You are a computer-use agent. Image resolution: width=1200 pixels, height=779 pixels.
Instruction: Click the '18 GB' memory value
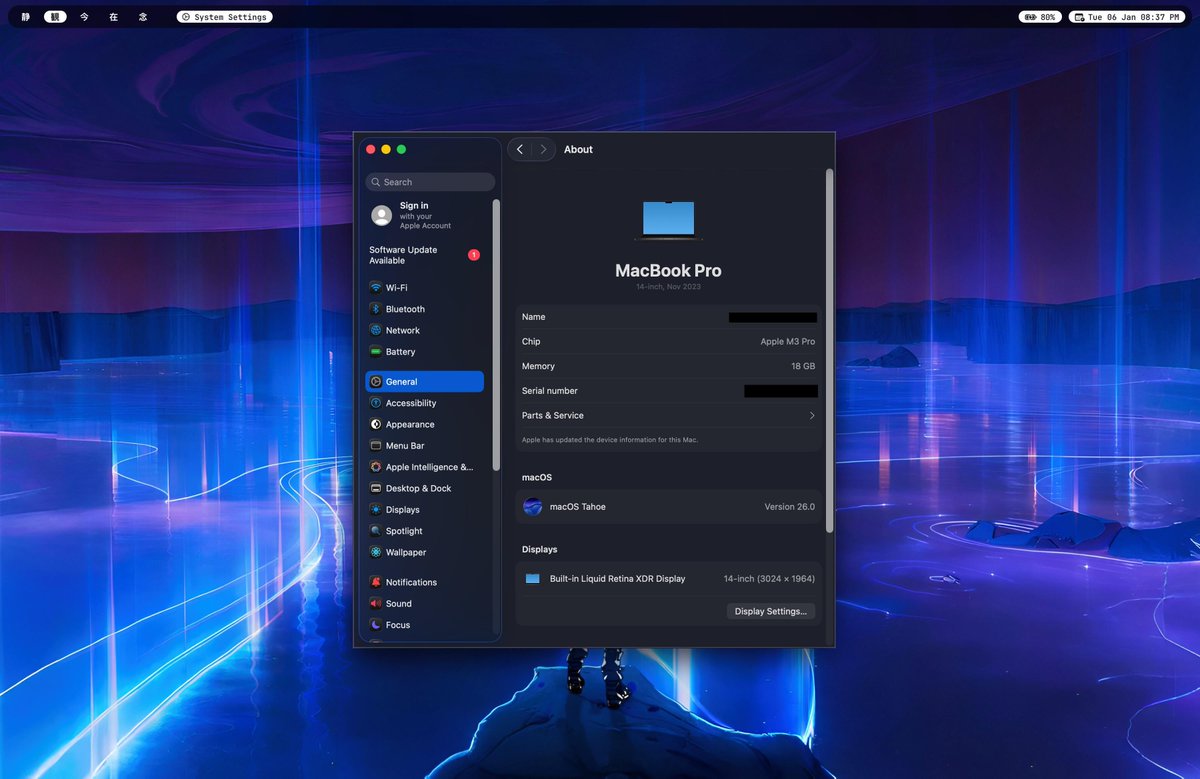(803, 367)
